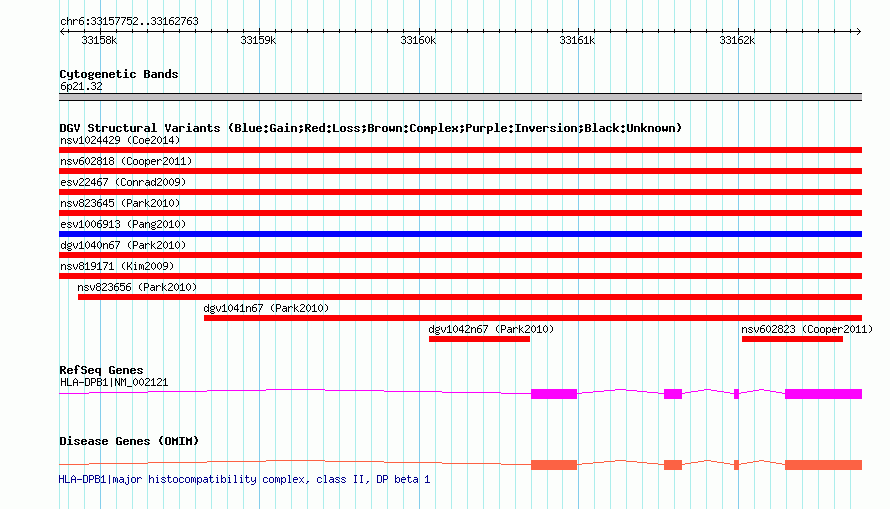This screenshot has height=509, width=890.
Task: Click the 33158k ruler tick label
Action: pyautogui.click(x=99, y=40)
